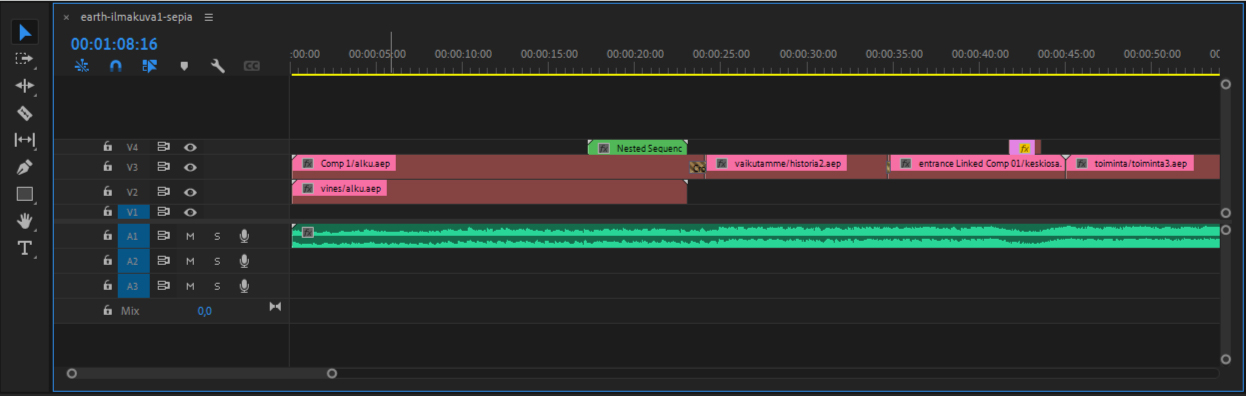Image resolution: width=1246 pixels, height=396 pixels.
Task: Enable voice-over record on track A1
Action: point(244,236)
